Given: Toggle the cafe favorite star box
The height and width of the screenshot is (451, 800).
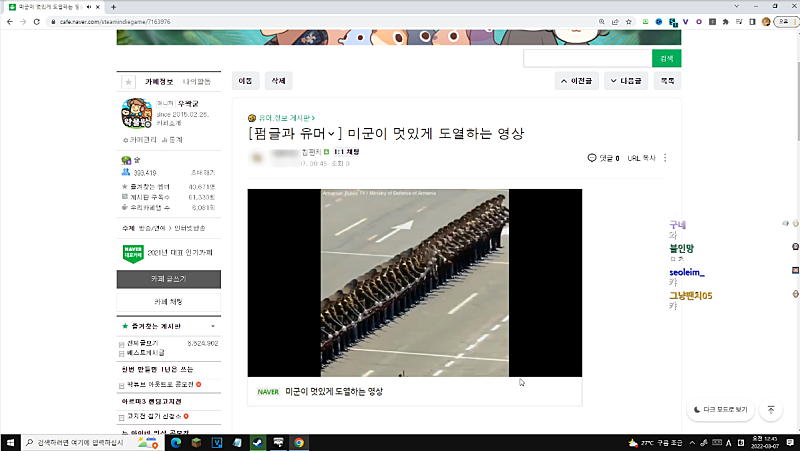Looking at the screenshot, I should click(x=129, y=82).
